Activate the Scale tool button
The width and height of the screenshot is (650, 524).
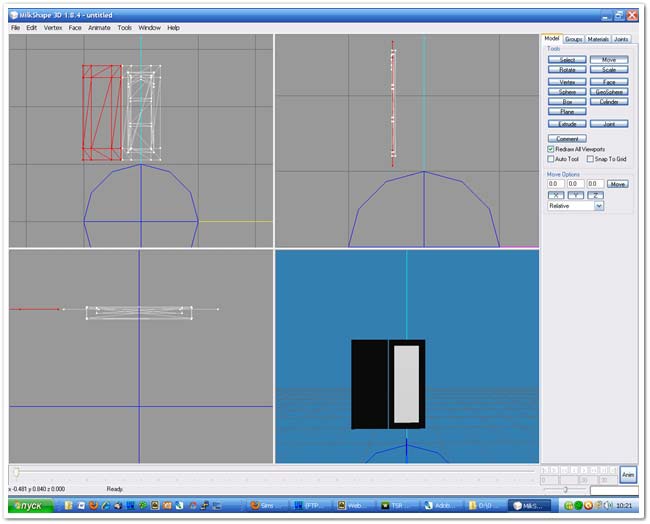coord(609,69)
